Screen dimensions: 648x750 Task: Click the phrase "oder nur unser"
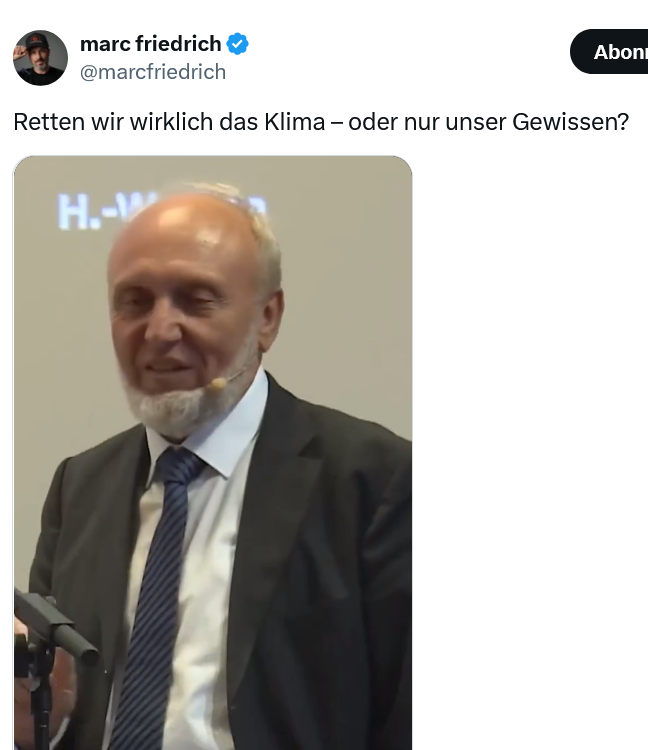(427, 122)
